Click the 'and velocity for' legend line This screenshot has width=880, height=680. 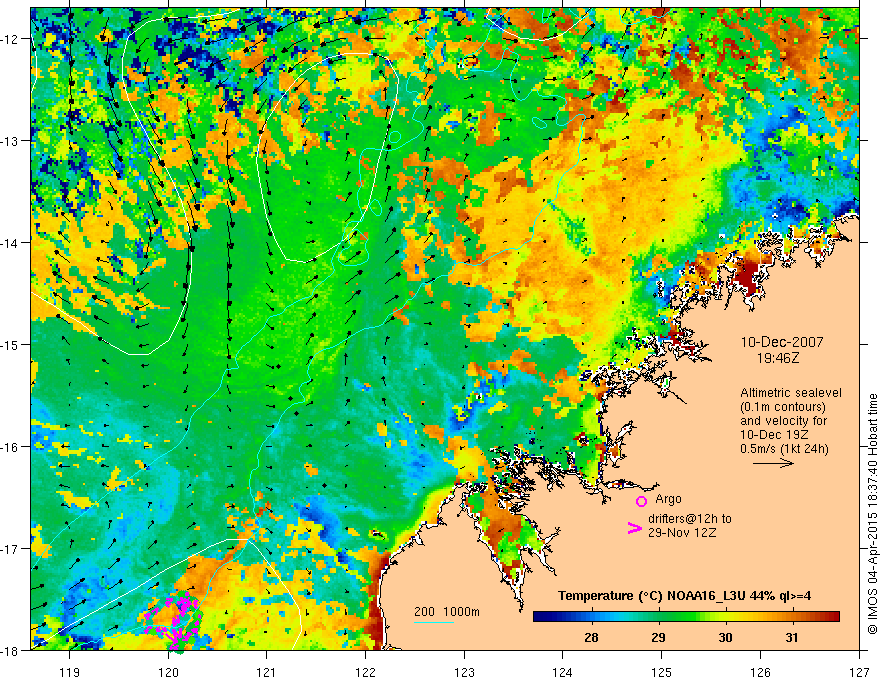(783, 420)
